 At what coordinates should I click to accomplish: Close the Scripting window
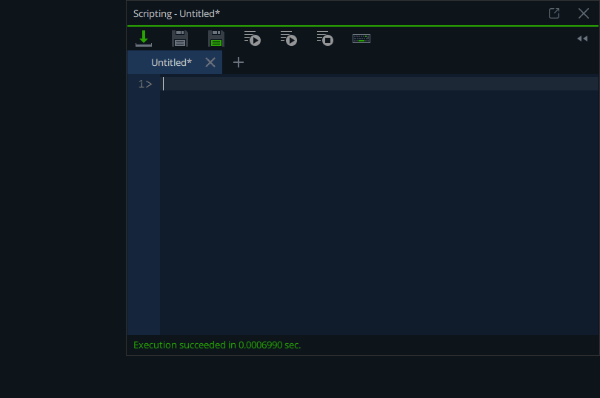(x=584, y=13)
